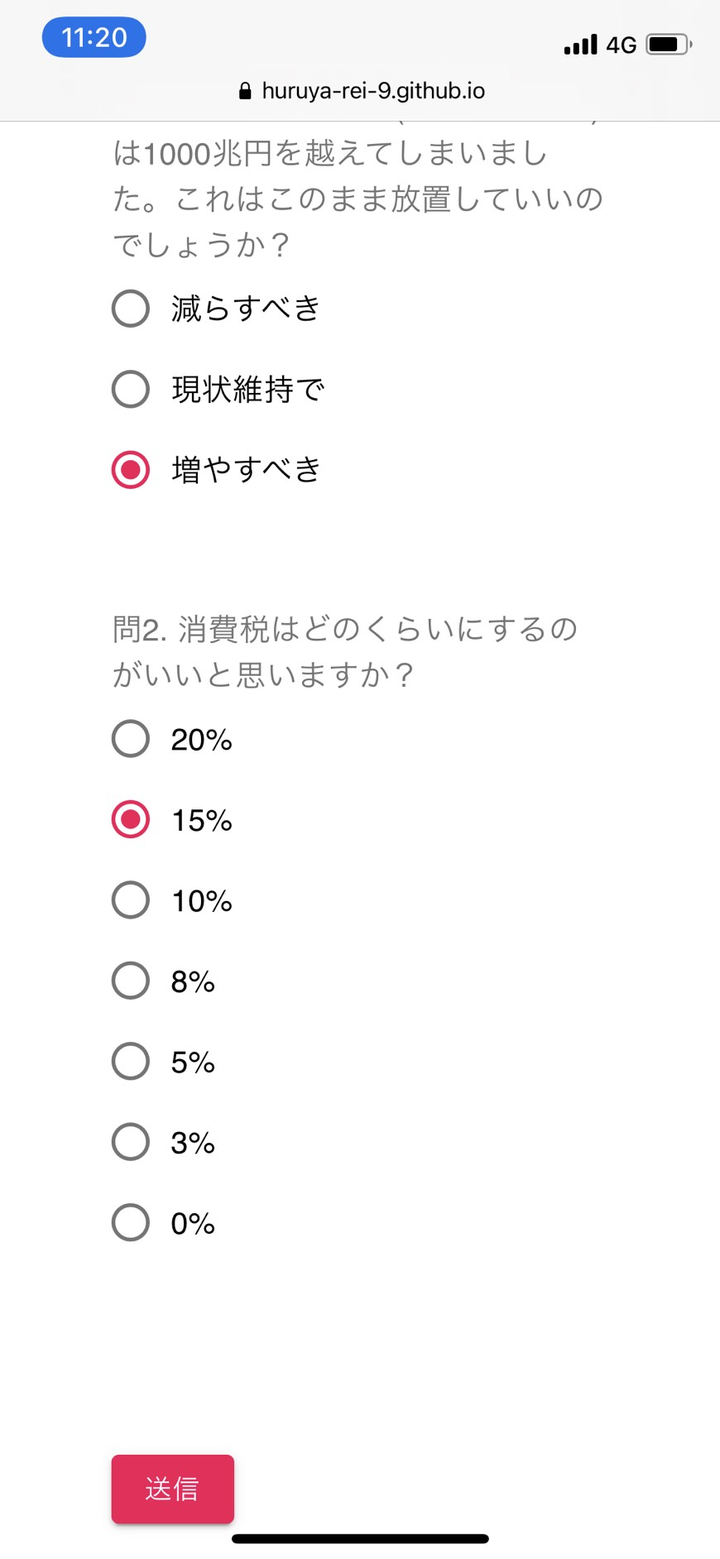Tap the home indicator bar

360,1538
